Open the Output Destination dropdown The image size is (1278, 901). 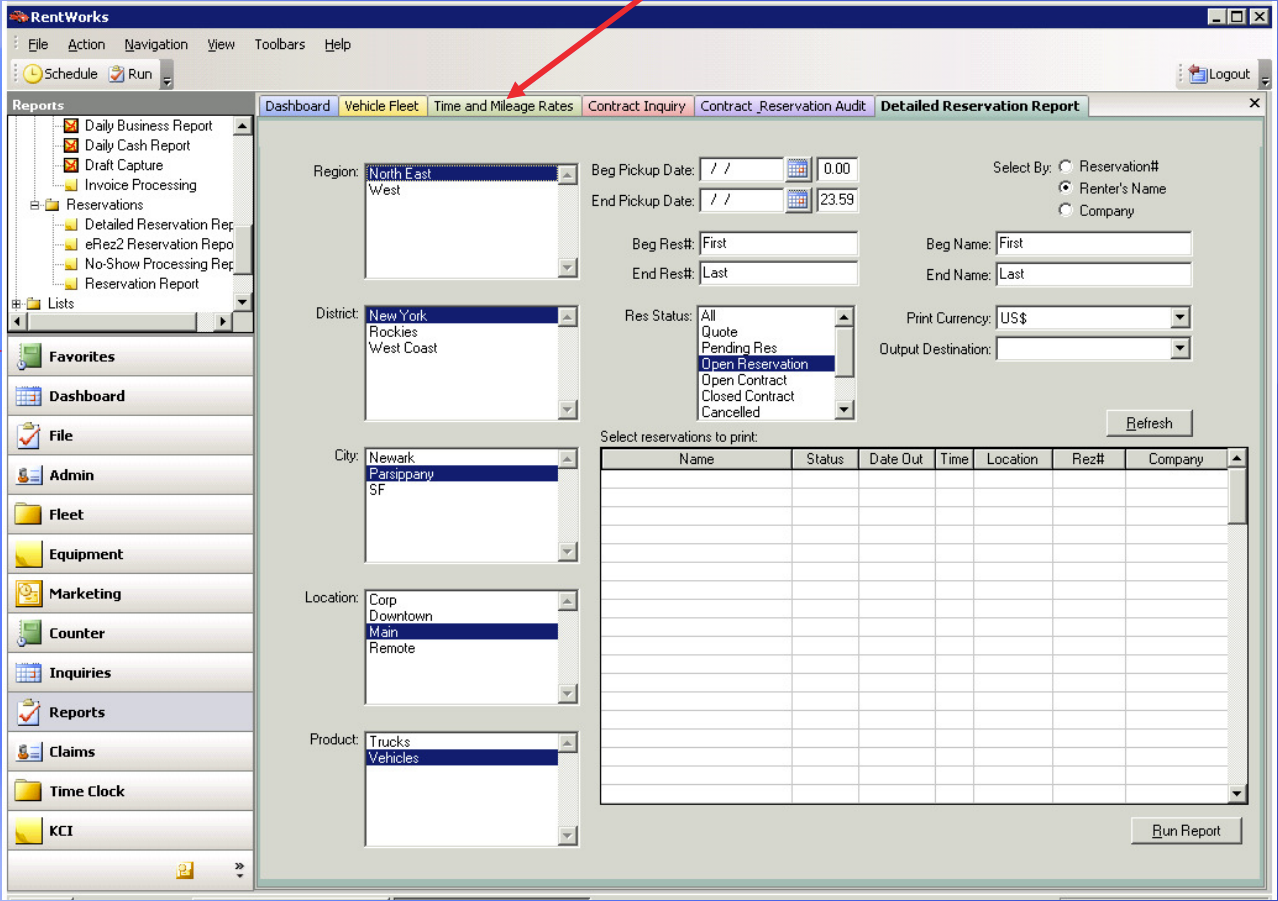pyautogui.click(x=1180, y=348)
